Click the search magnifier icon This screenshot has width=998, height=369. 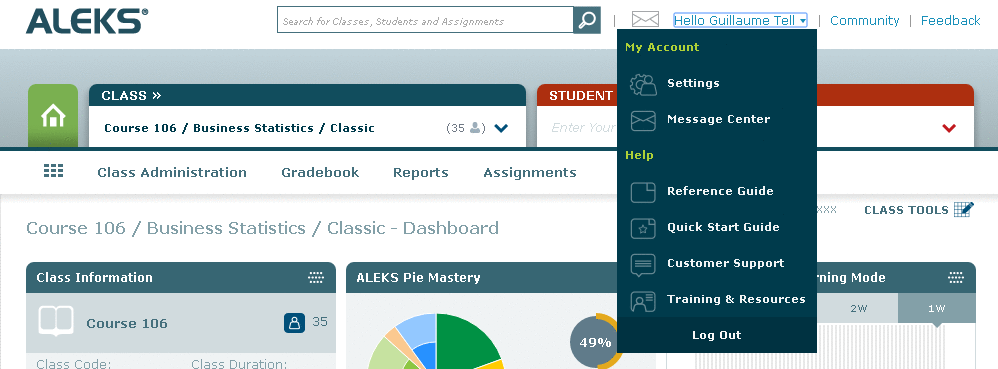coord(587,20)
